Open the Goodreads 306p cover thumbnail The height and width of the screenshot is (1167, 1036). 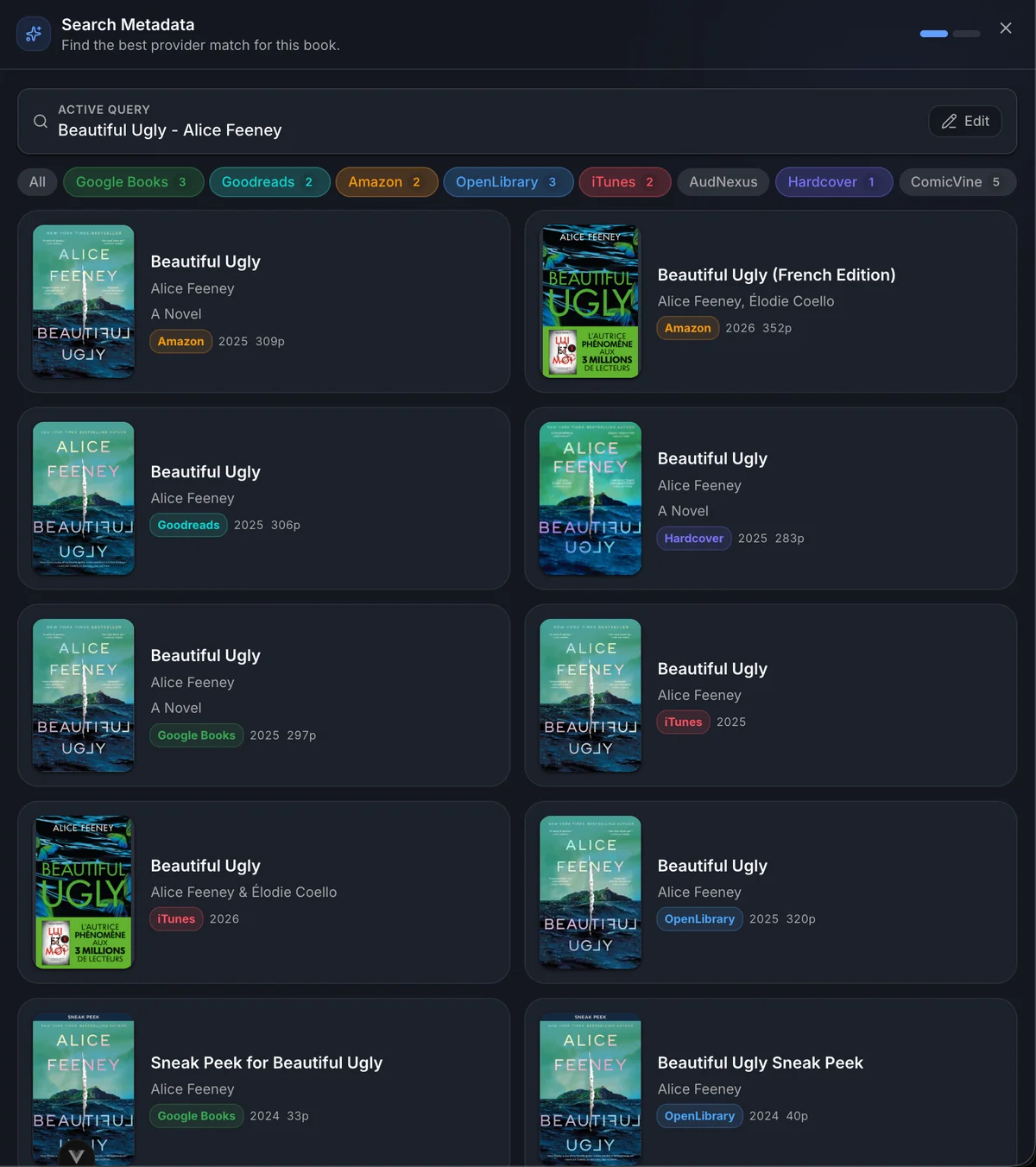pos(84,498)
